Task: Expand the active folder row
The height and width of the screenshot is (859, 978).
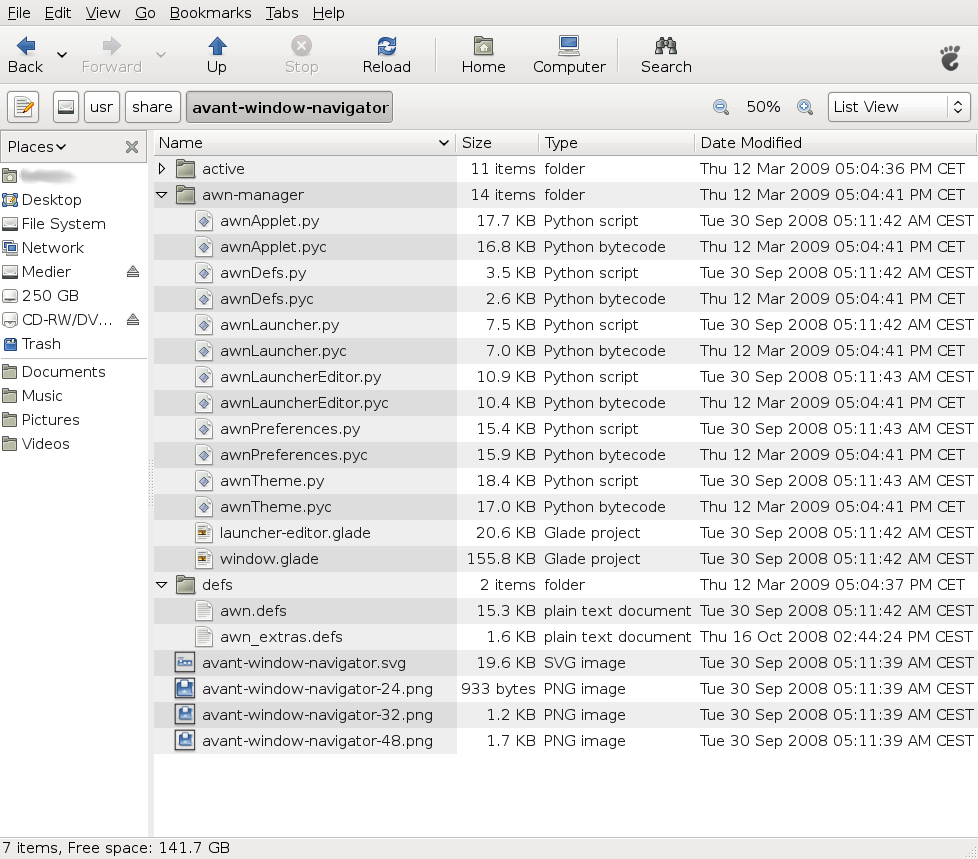Action: pyautogui.click(x=162, y=168)
